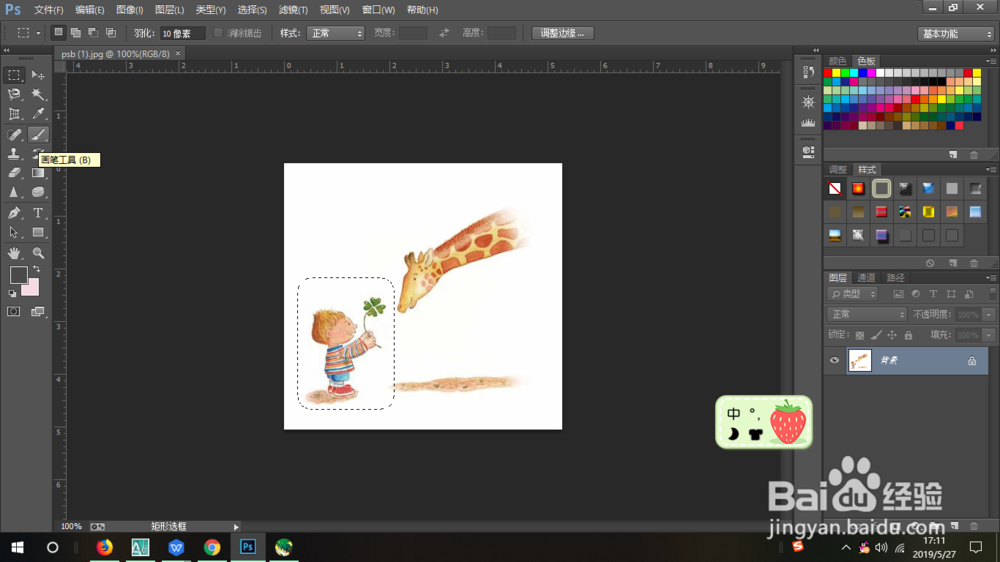Screen dimensions: 1000x562
Task: Select the Rectangle shape tool
Action: click(x=38, y=233)
